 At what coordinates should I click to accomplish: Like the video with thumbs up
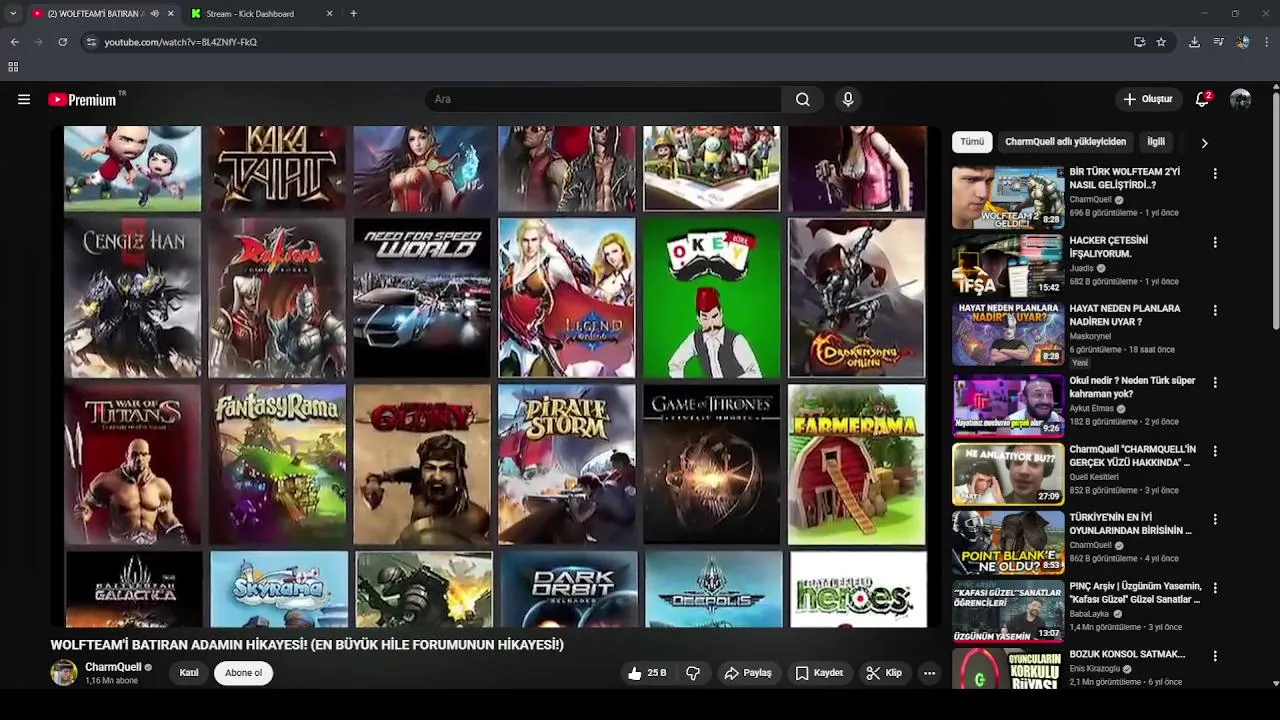click(646, 673)
